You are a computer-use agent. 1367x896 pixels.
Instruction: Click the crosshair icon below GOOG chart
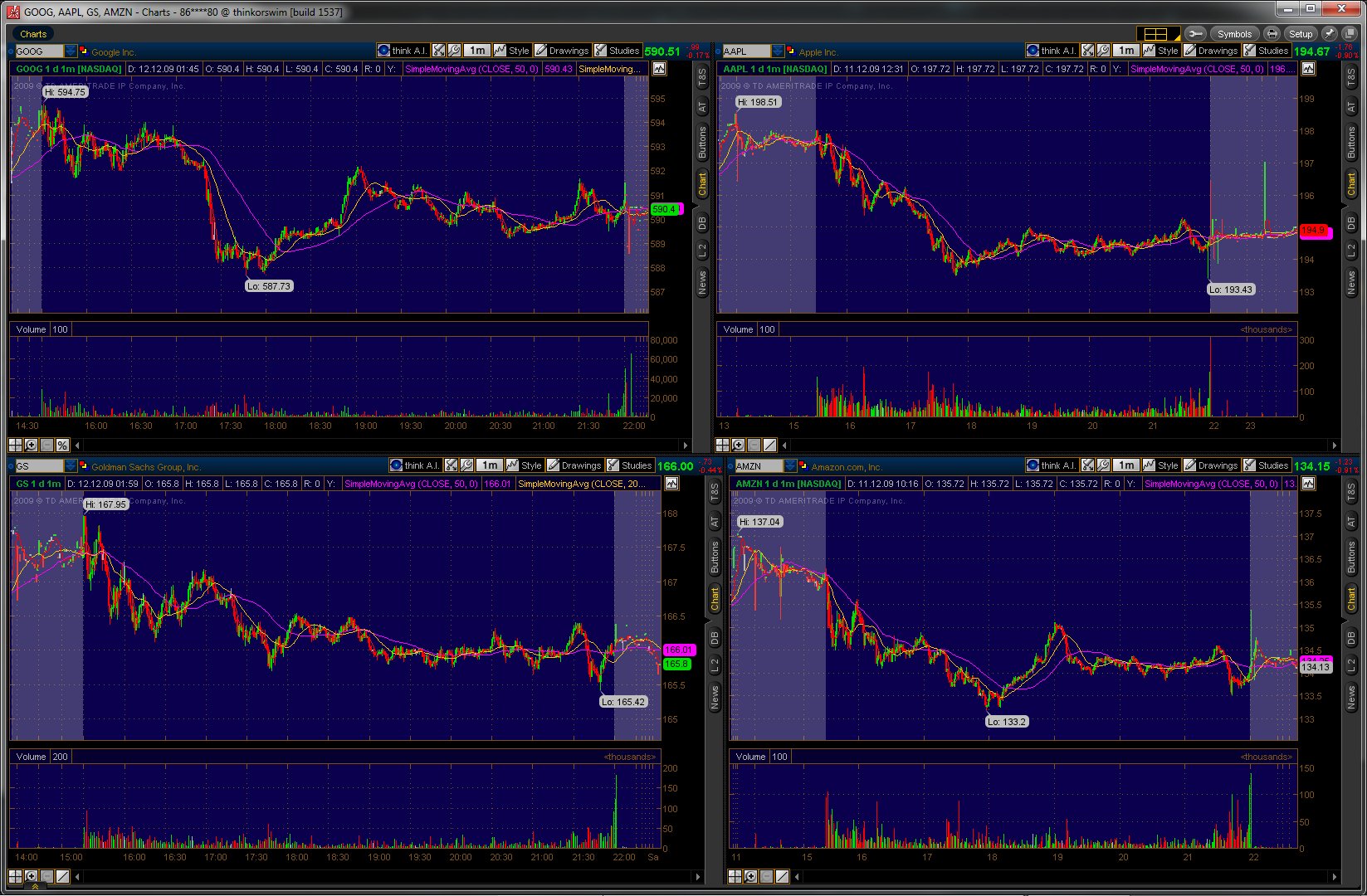(x=16, y=446)
